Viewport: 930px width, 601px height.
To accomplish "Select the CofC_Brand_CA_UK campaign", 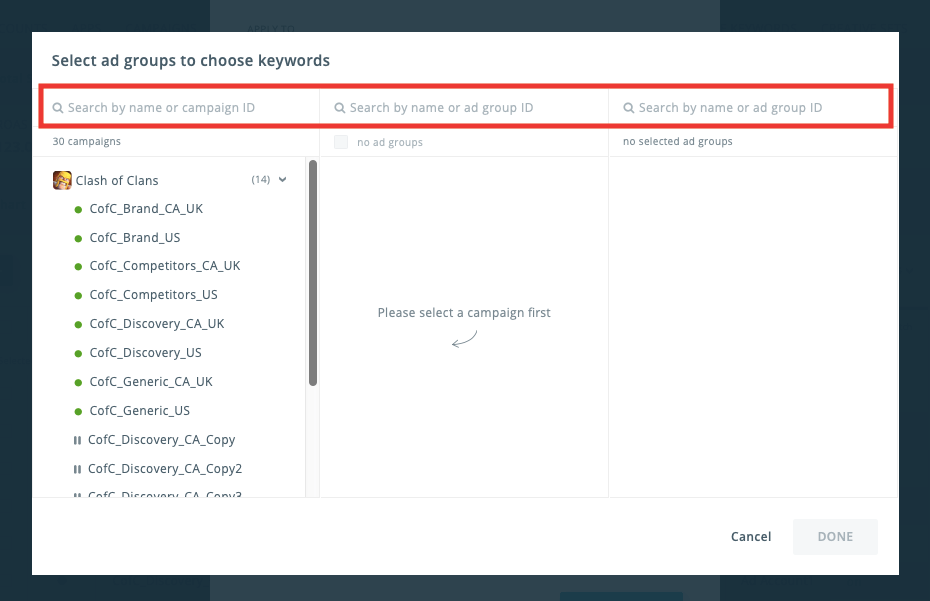I will tap(146, 208).
